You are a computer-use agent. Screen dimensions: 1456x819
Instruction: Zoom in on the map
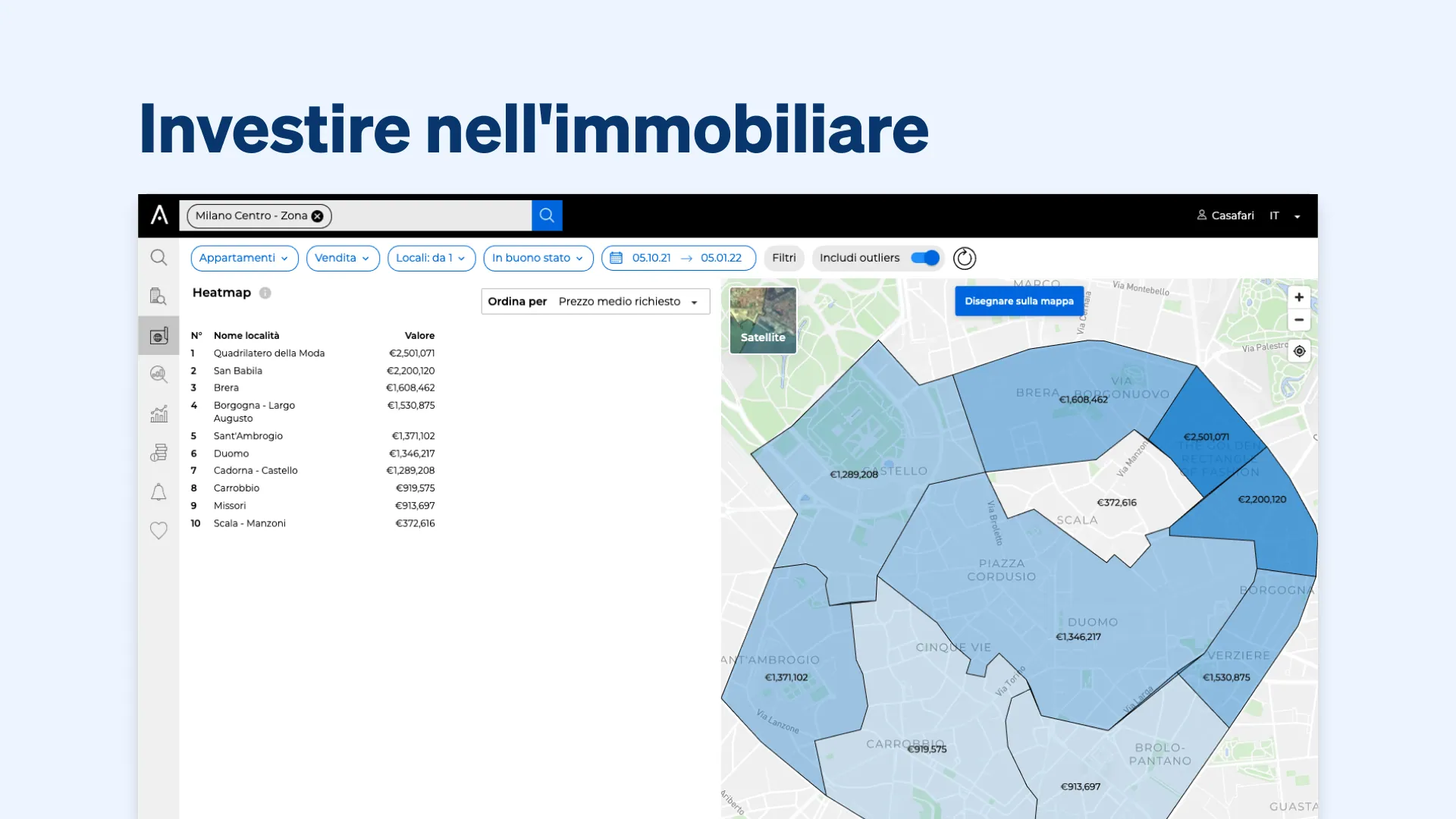coord(1299,297)
